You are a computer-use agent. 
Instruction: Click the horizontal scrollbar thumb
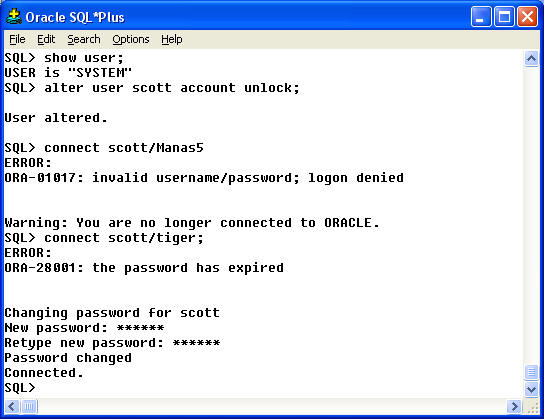[29, 406]
